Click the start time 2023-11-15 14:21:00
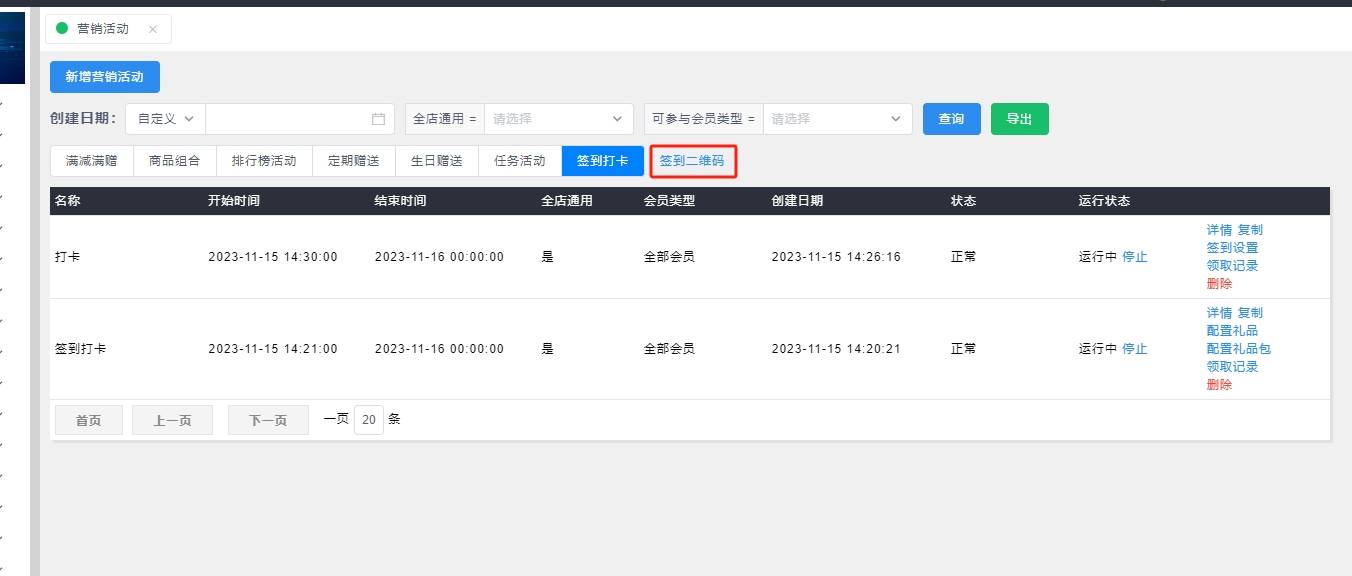Screen dimensions: 1352x576 click(273, 349)
